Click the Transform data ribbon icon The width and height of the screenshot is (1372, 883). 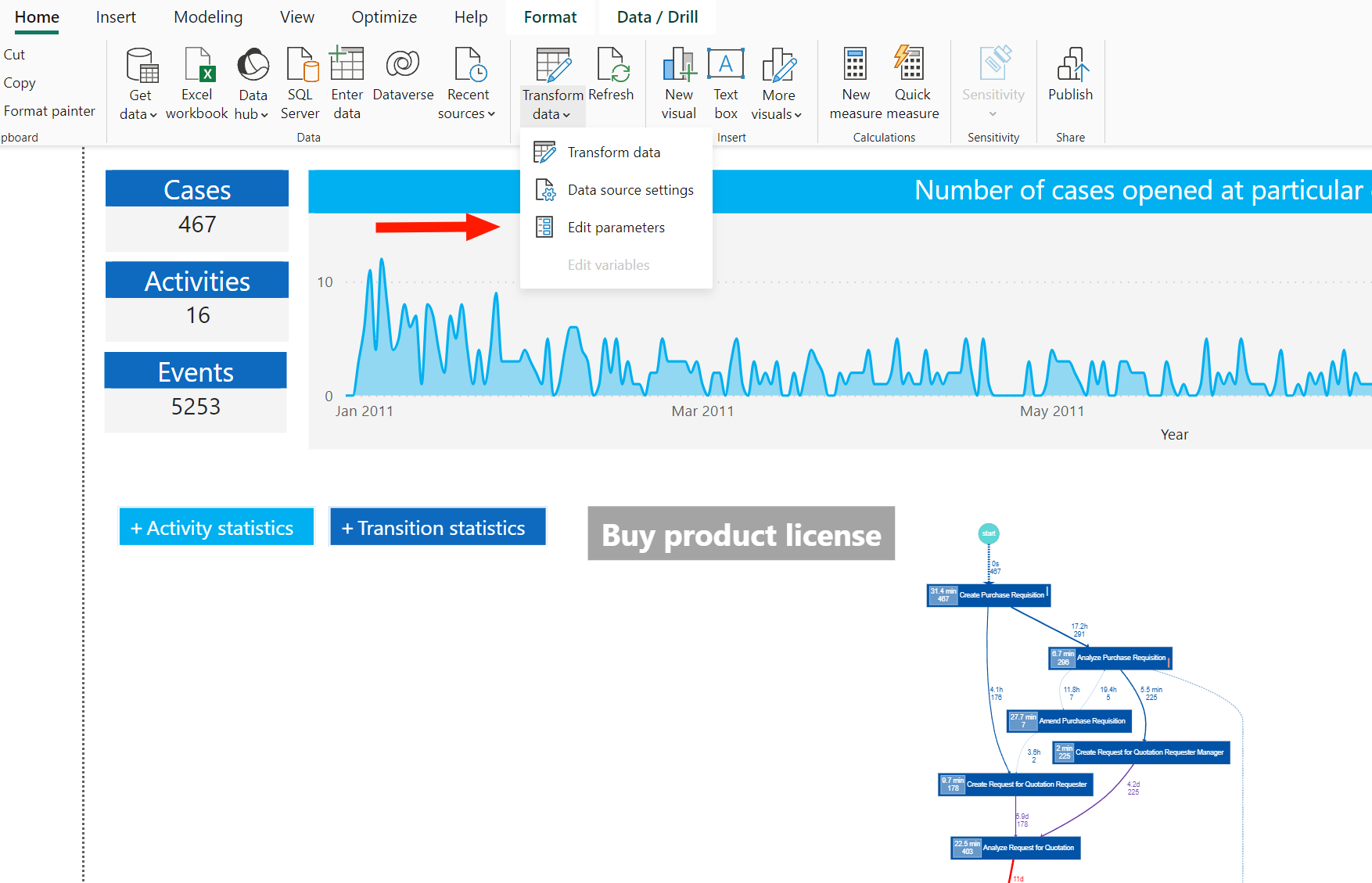tap(554, 65)
